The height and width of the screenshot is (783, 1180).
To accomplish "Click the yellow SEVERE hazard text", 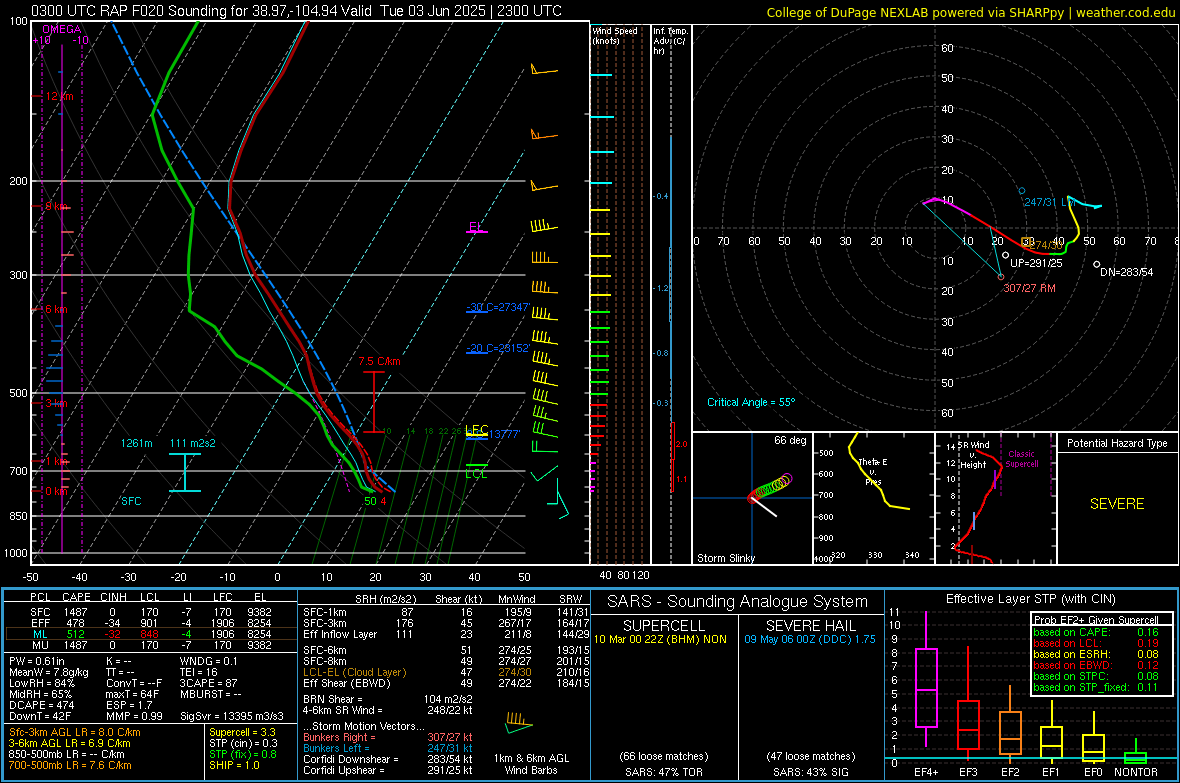I will (x=1117, y=504).
